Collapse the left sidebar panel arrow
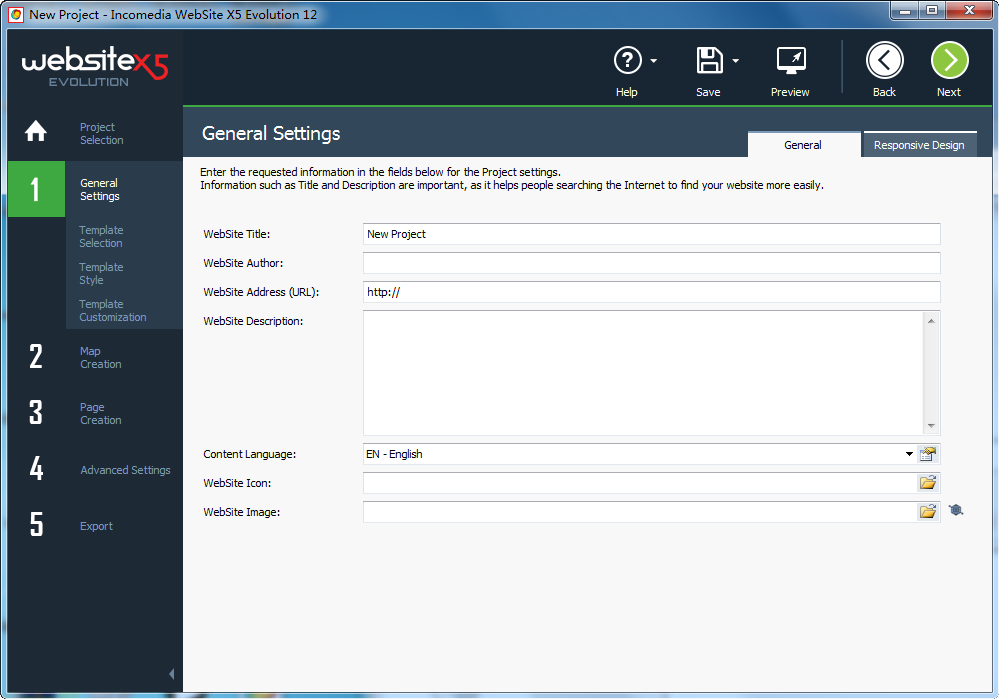The image size is (1000, 700). [x=171, y=674]
